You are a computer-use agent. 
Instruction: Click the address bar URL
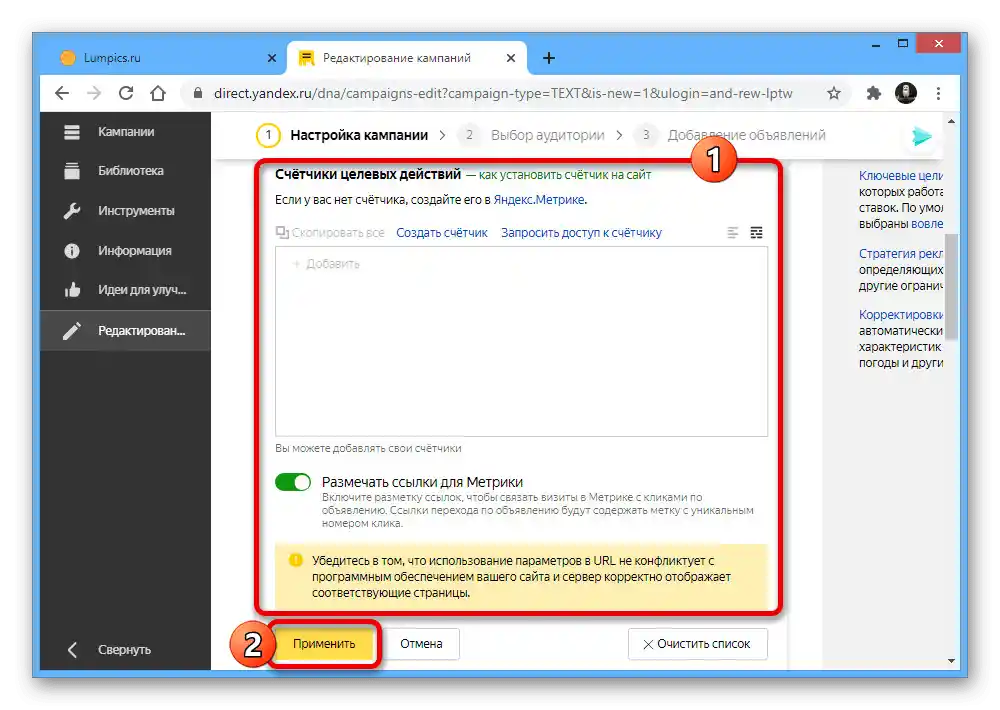click(x=503, y=94)
